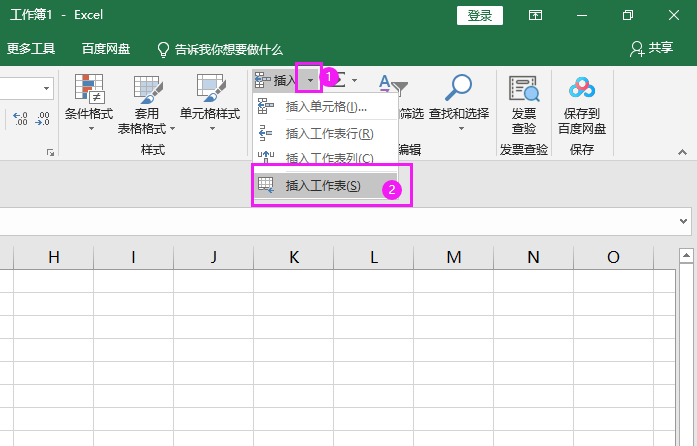Choose Insert Sheet Columns (插入工作表列) item
Screen dimensions: 697x446
tap(325, 157)
